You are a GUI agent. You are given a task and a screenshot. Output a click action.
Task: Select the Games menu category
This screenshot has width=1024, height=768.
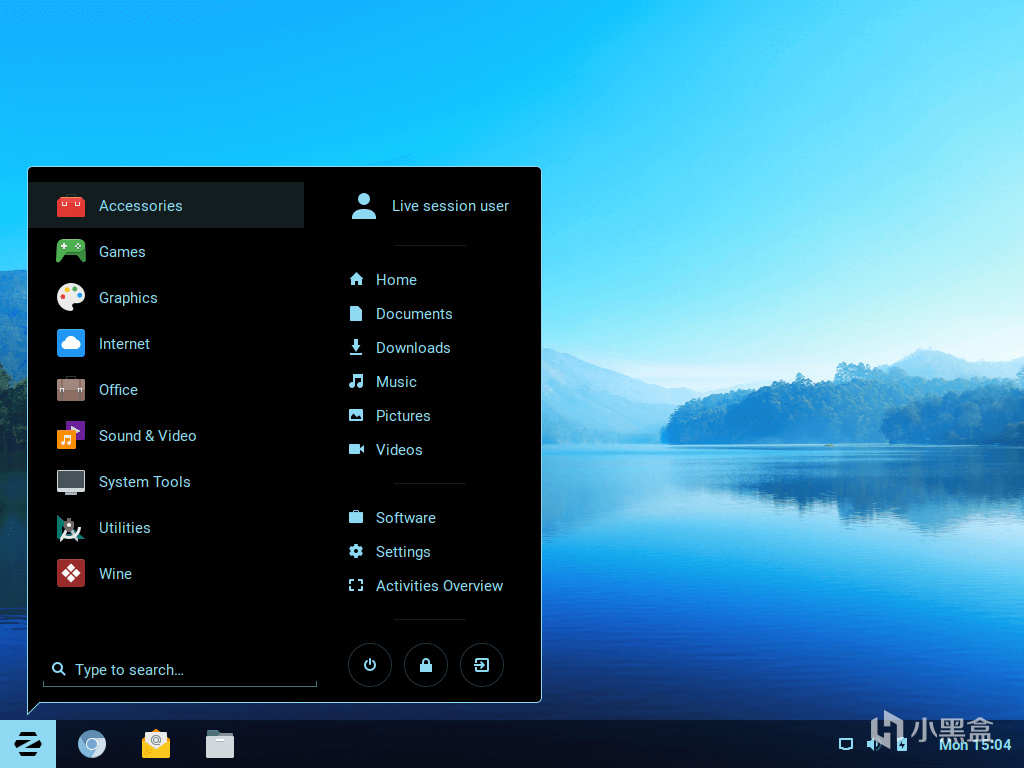tap(167, 251)
